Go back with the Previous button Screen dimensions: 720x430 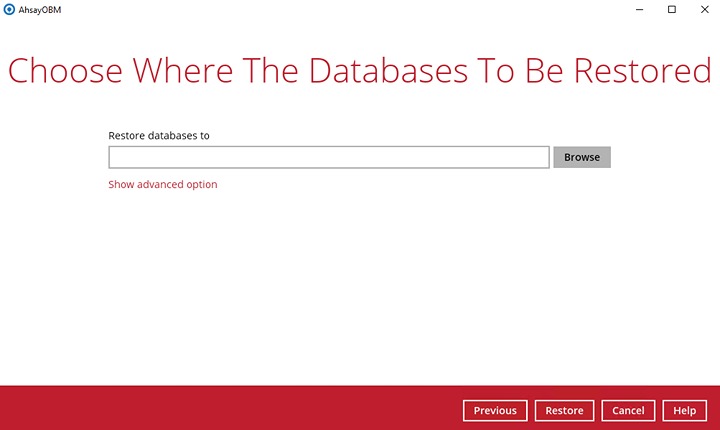pyautogui.click(x=495, y=410)
